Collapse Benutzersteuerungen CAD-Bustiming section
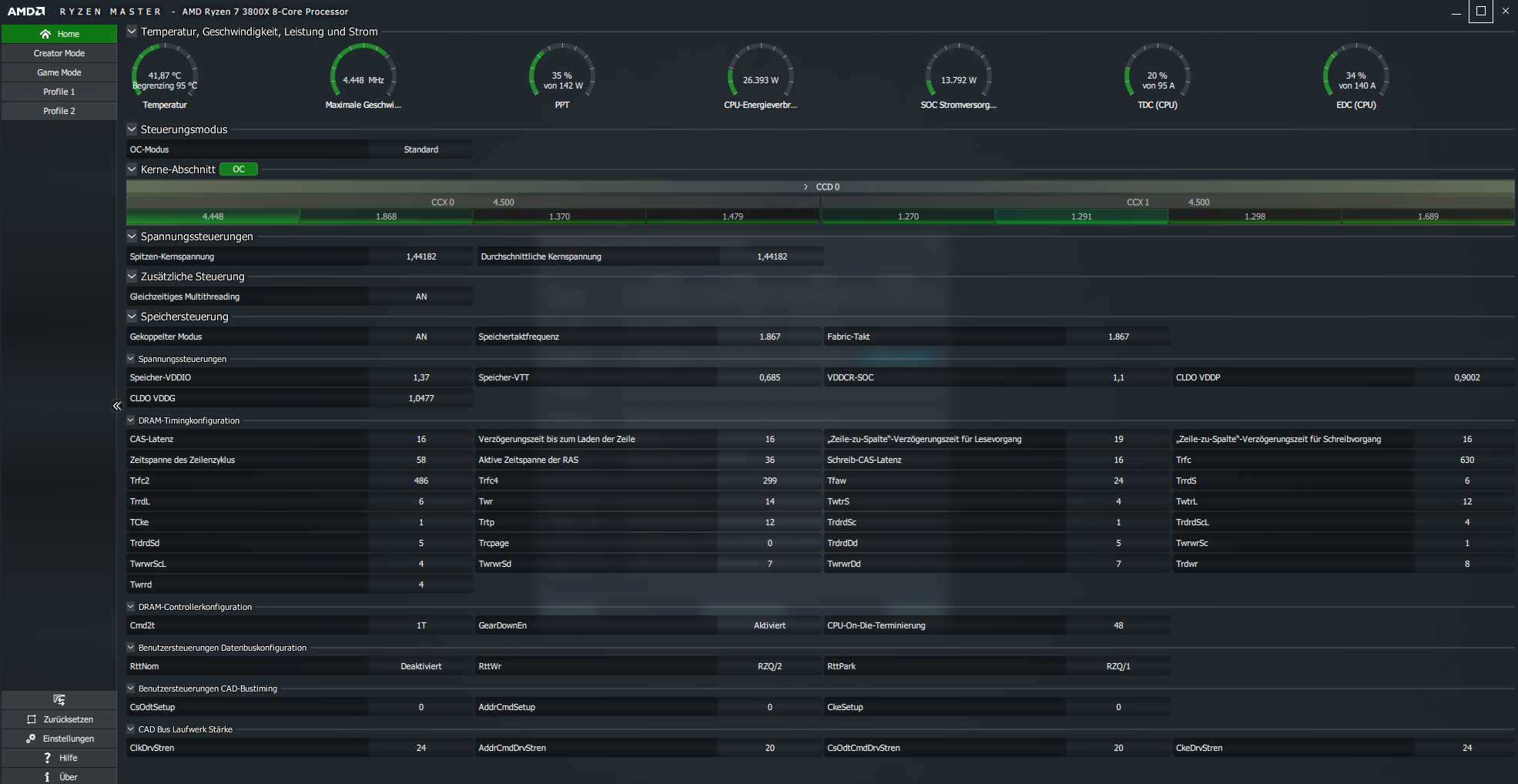Viewport: 1518px width, 784px height. point(131,689)
